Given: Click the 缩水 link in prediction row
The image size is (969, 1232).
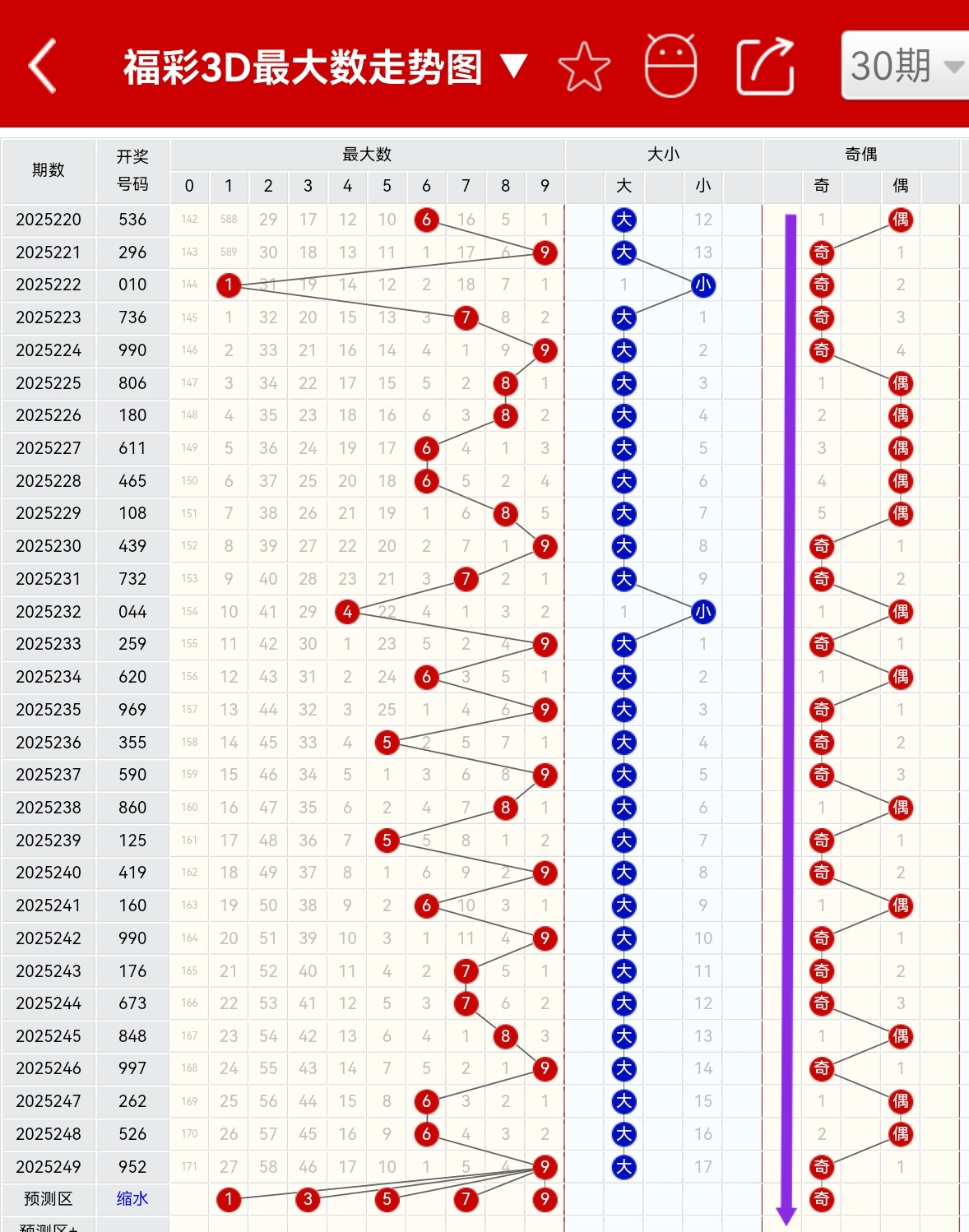Looking at the screenshot, I should (x=132, y=1198).
